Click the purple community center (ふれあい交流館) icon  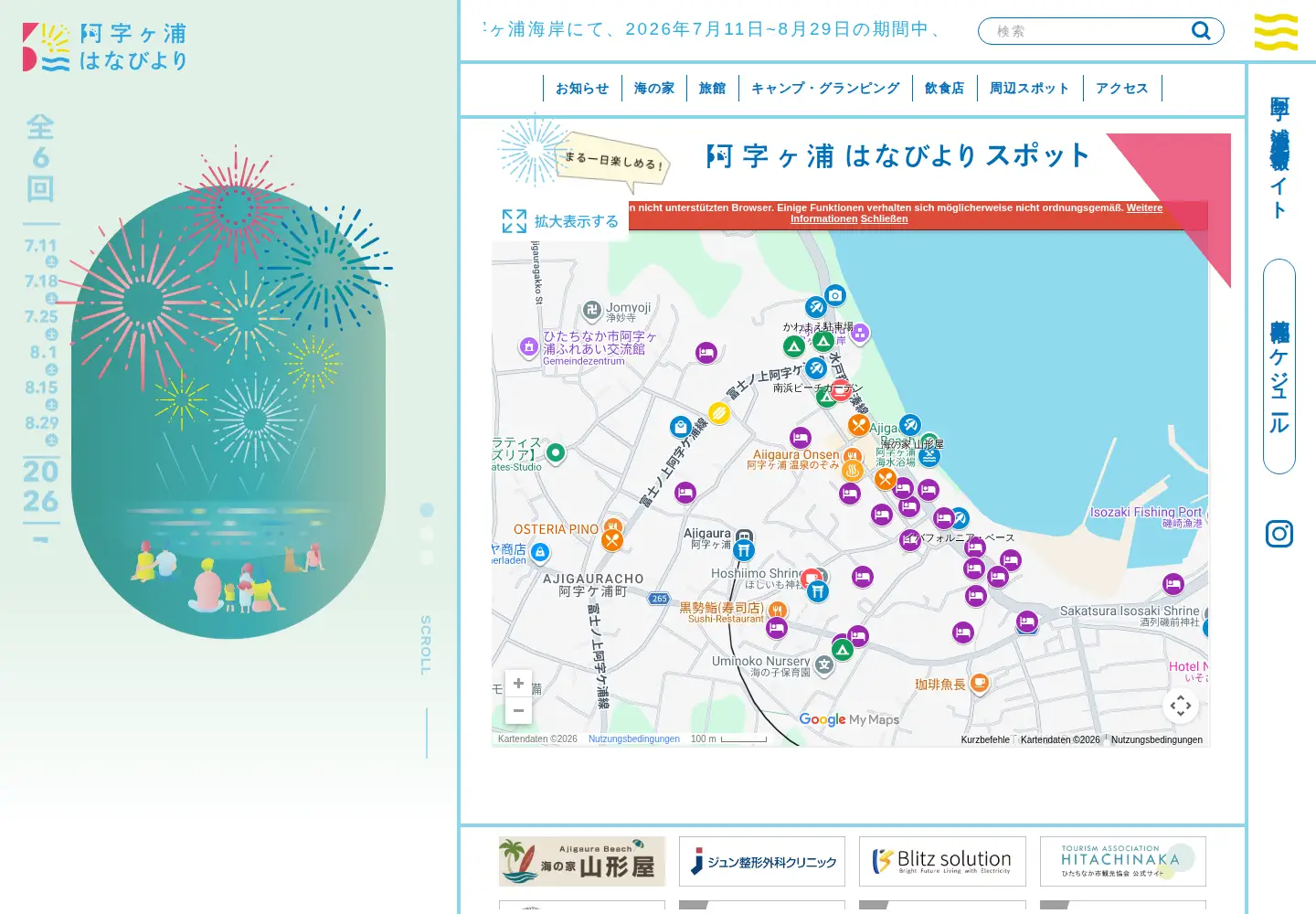(x=529, y=347)
